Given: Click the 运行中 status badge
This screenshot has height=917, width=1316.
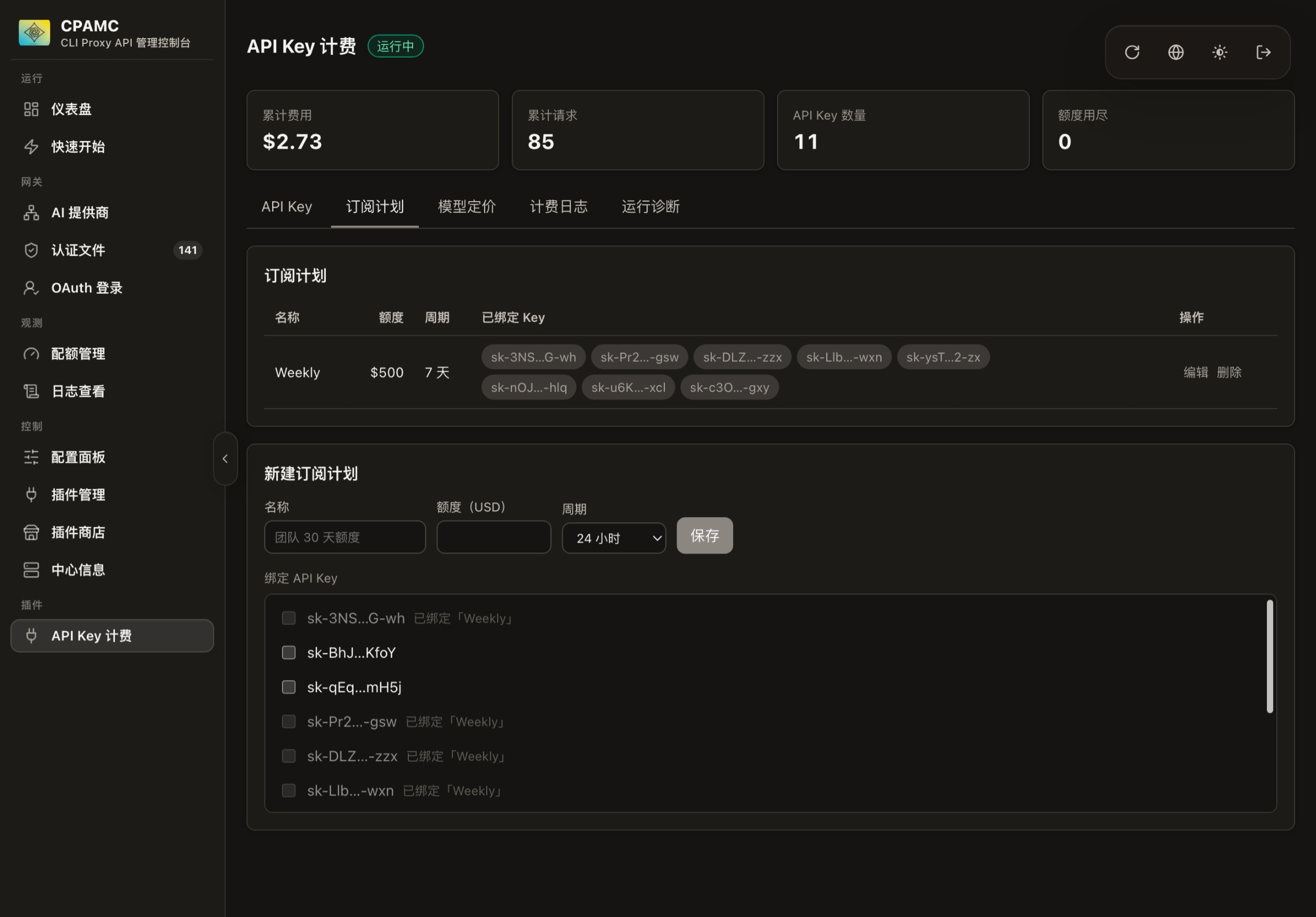Looking at the screenshot, I should (396, 46).
